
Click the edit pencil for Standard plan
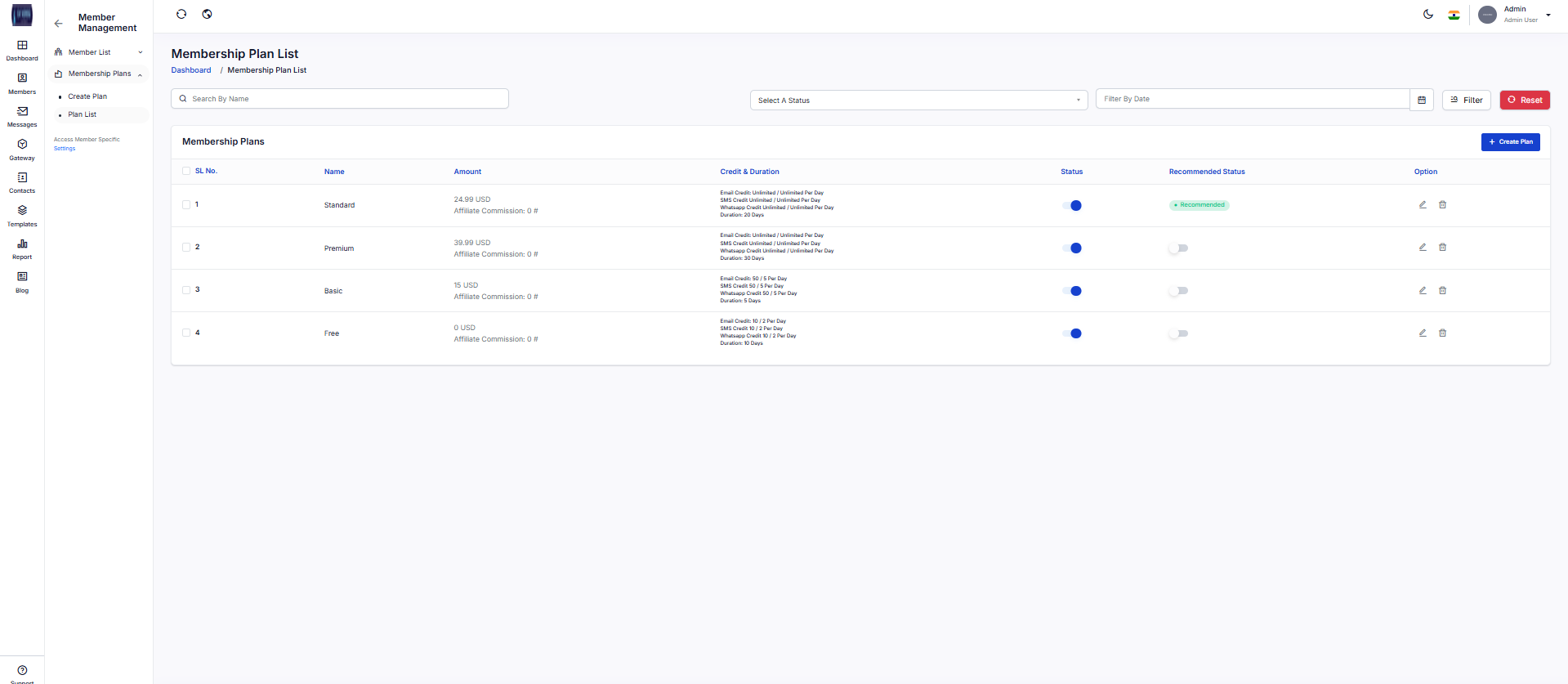click(x=1423, y=205)
